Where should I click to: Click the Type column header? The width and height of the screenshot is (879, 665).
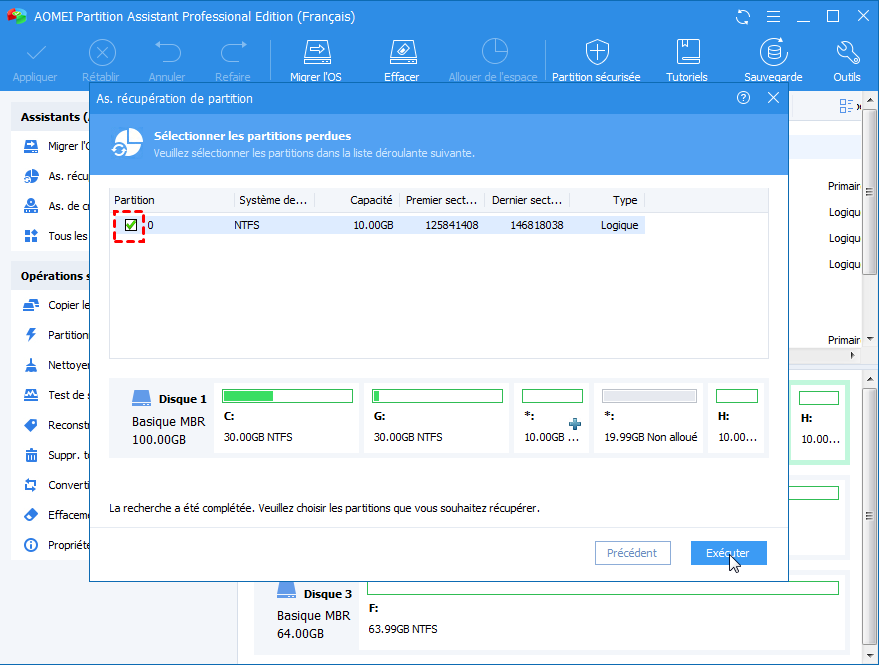coord(607,200)
